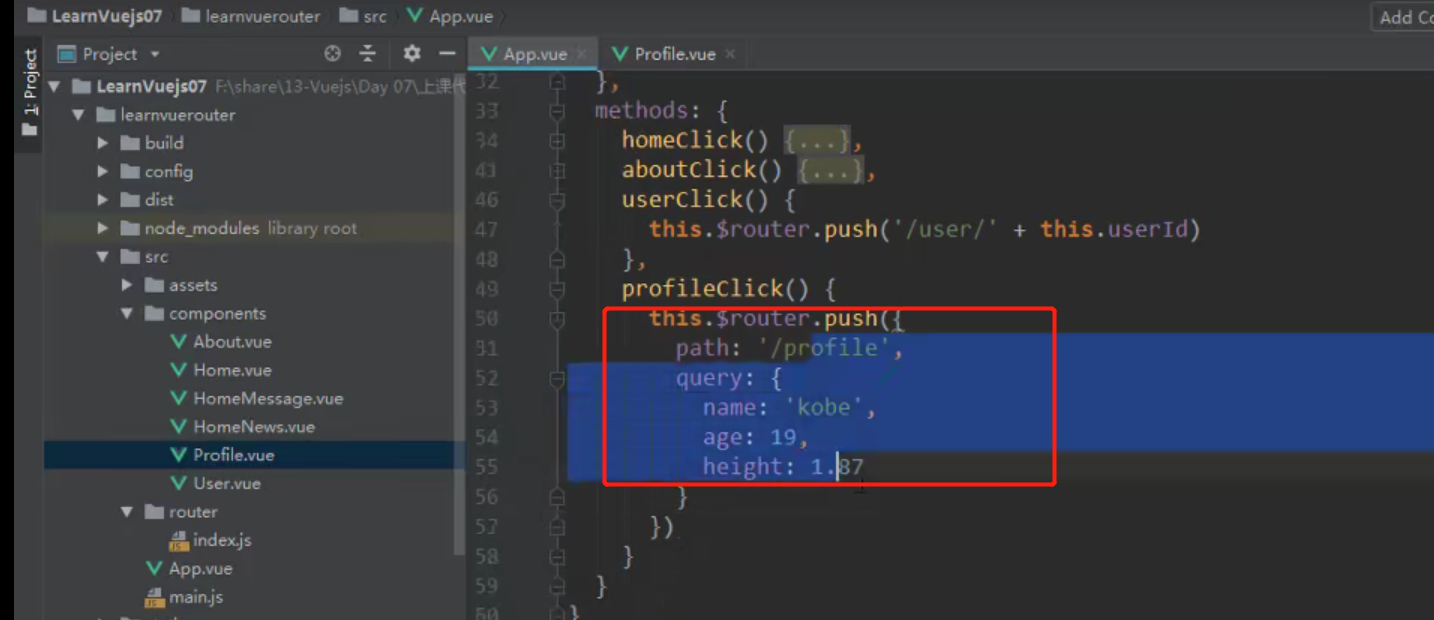Close the Profile.vue tab
The width and height of the screenshot is (1434, 620).
point(731,53)
